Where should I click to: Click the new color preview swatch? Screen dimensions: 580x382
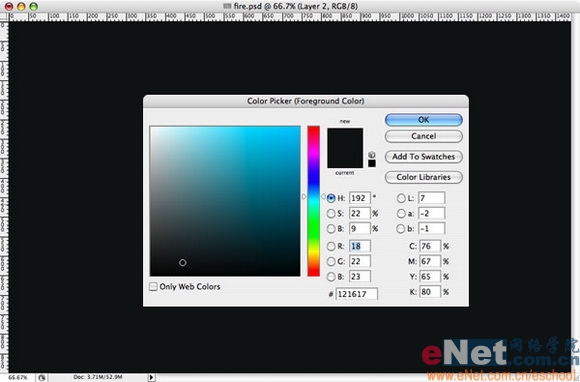345,138
